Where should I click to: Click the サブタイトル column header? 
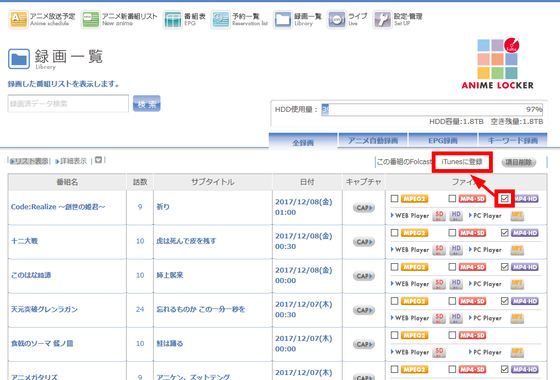pos(212,182)
